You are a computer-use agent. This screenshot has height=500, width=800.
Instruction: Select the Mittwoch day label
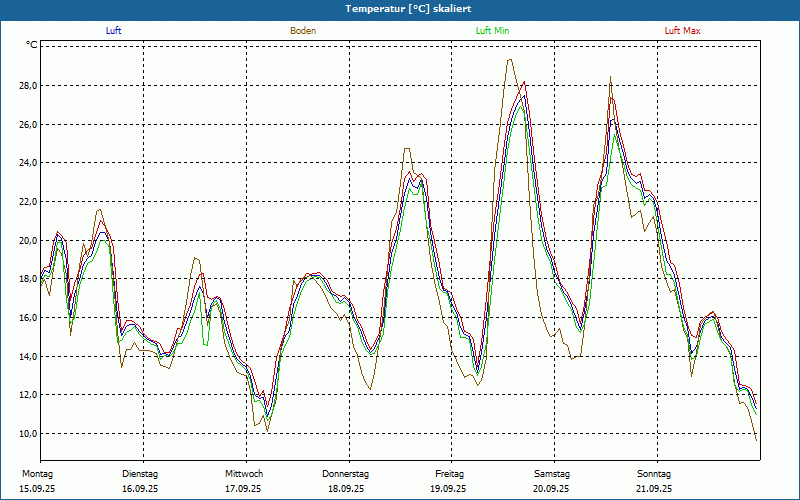click(x=244, y=474)
